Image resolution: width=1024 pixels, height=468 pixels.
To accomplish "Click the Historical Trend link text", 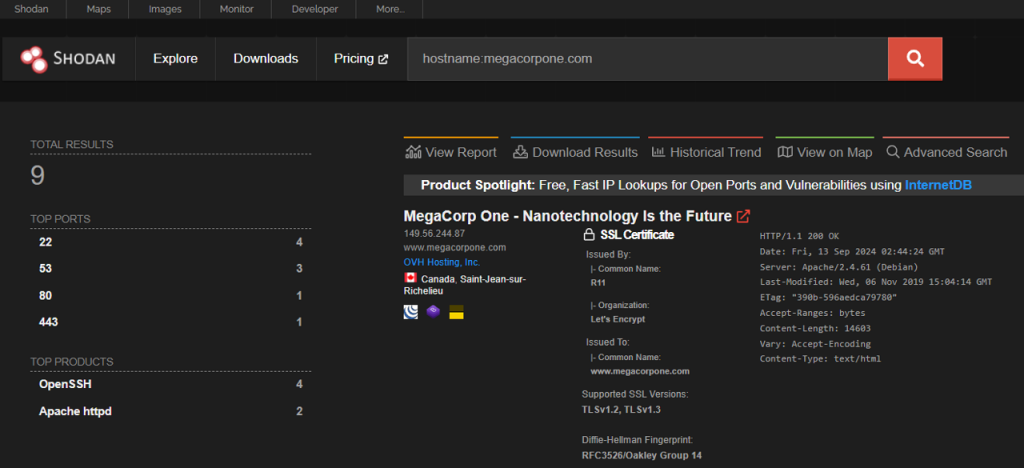I will (x=716, y=153).
